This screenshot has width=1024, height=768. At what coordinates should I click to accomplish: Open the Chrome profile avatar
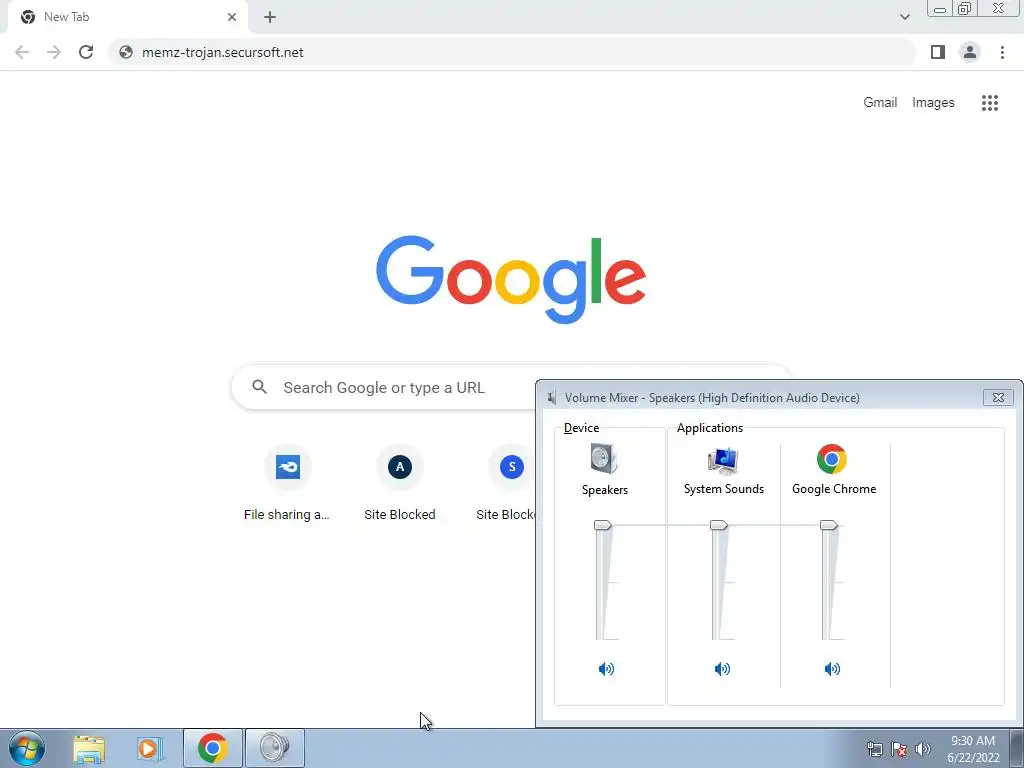[x=970, y=52]
